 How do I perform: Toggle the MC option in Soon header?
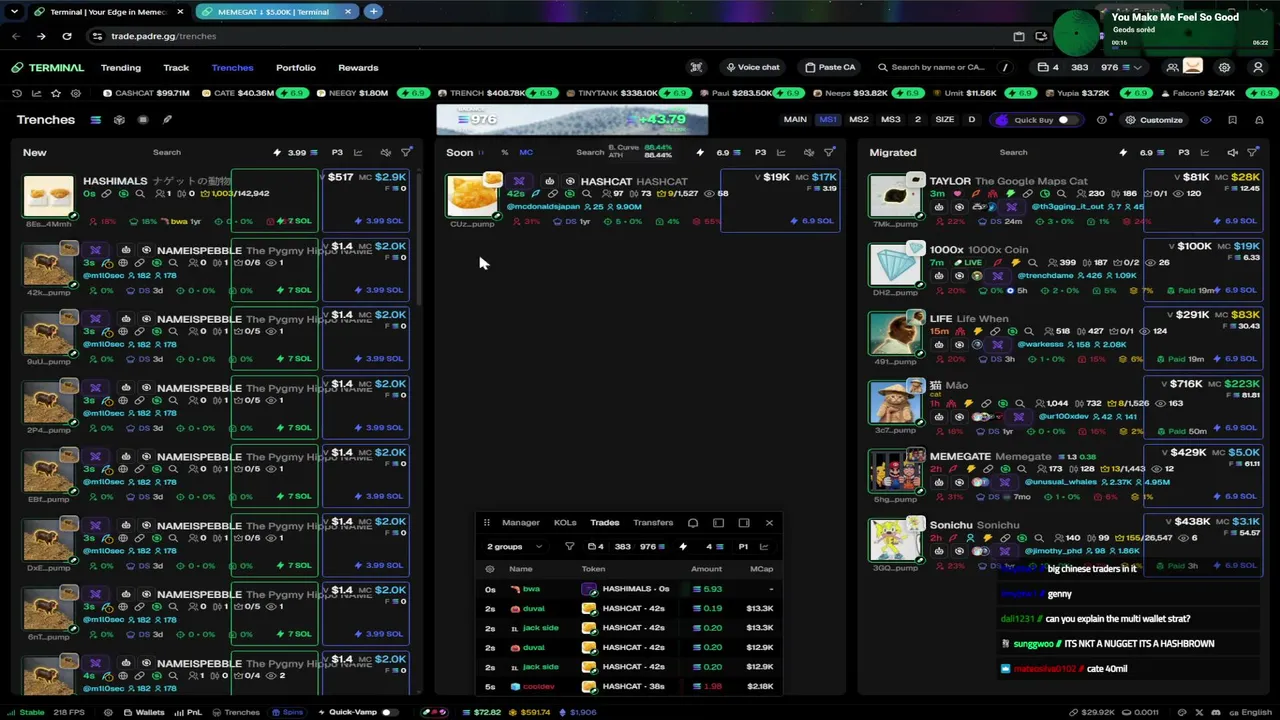526,152
